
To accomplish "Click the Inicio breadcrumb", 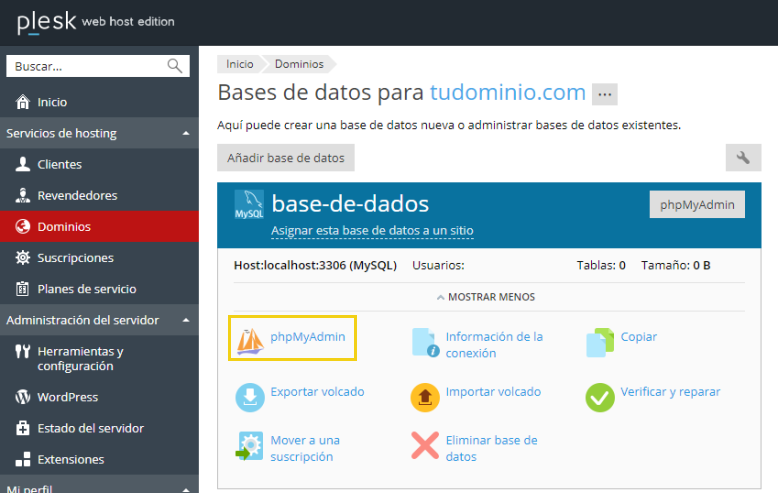I will [x=240, y=64].
